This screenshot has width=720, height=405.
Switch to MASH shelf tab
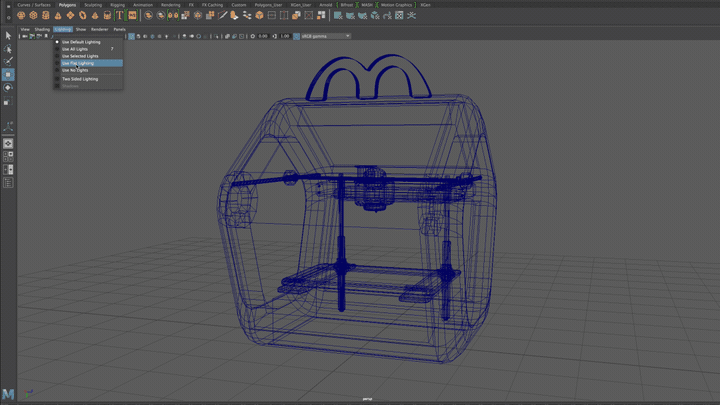point(367,5)
